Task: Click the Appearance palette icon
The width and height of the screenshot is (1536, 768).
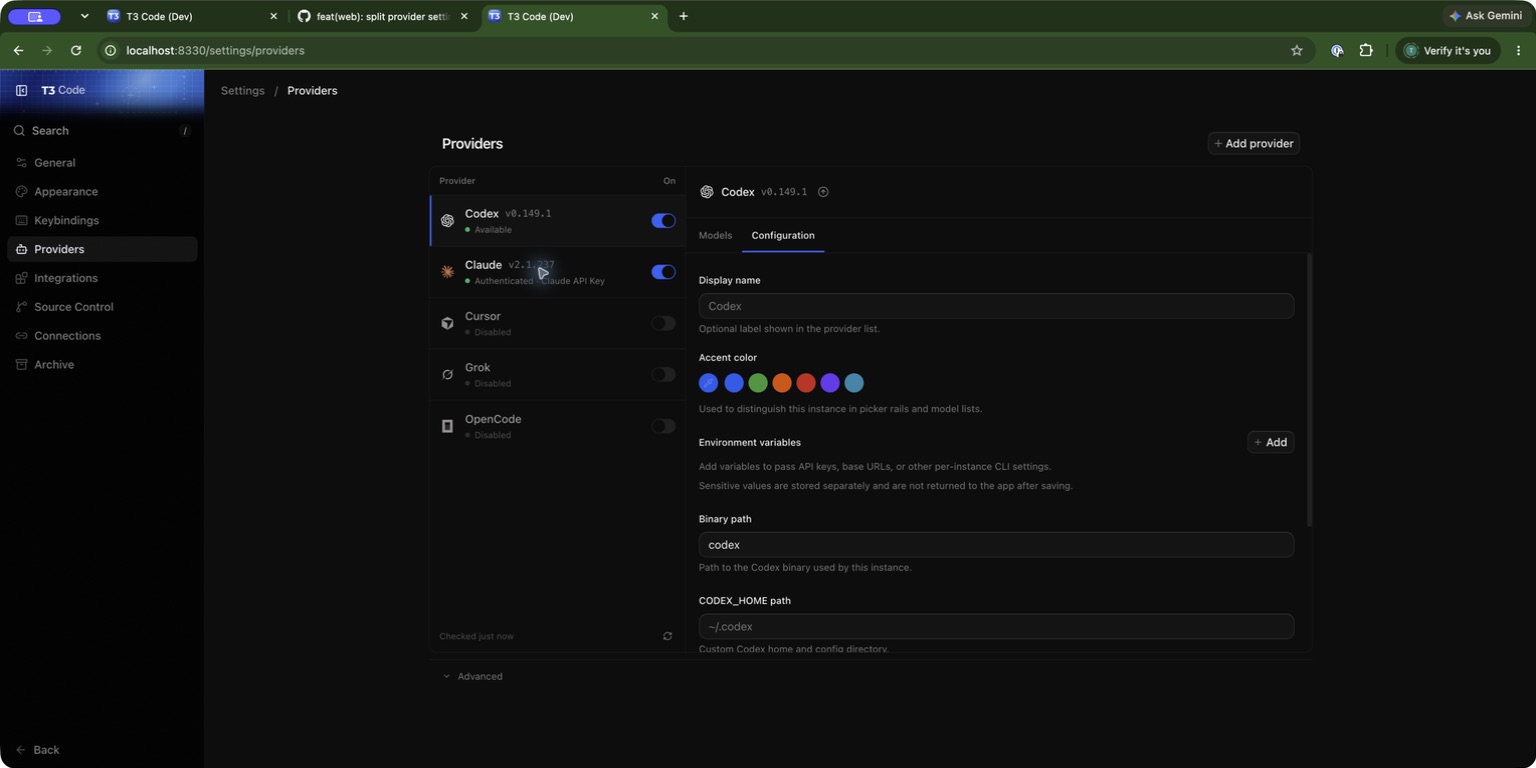Action: coord(21,192)
